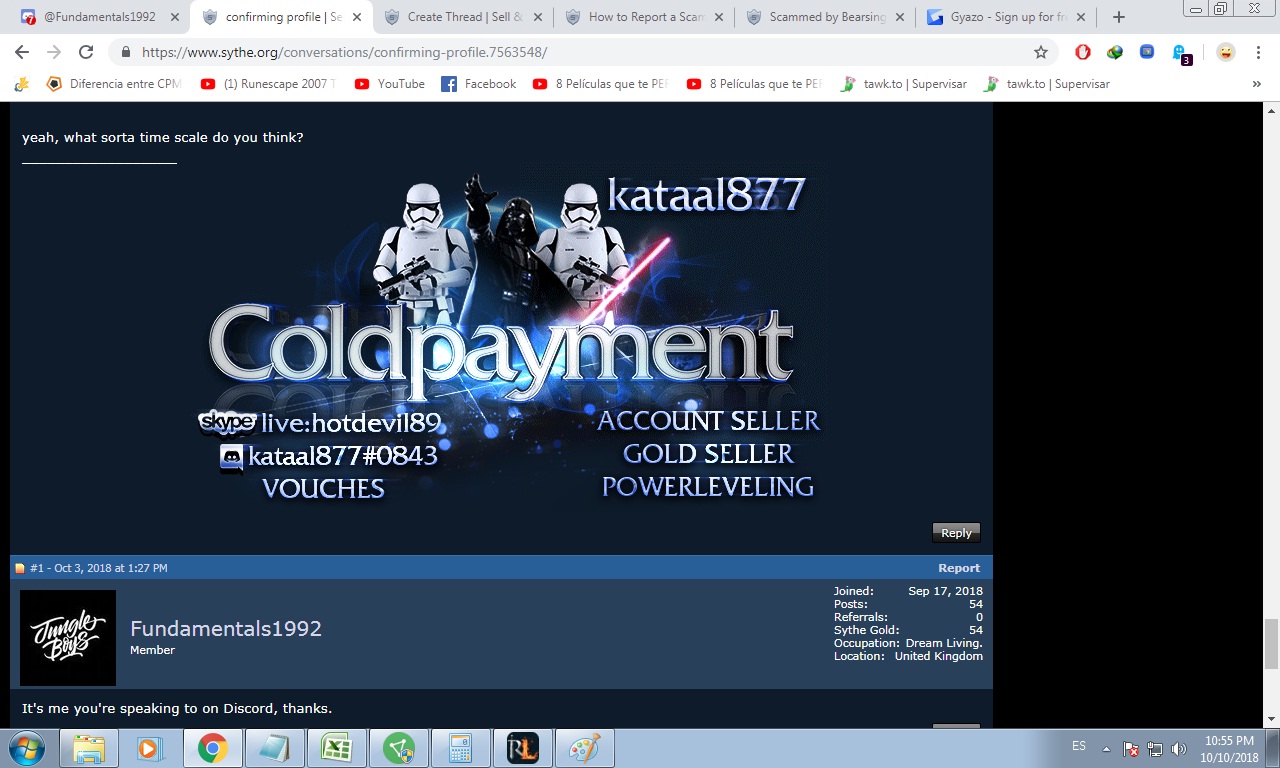Open RuneLite from the taskbar

point(522,749)
